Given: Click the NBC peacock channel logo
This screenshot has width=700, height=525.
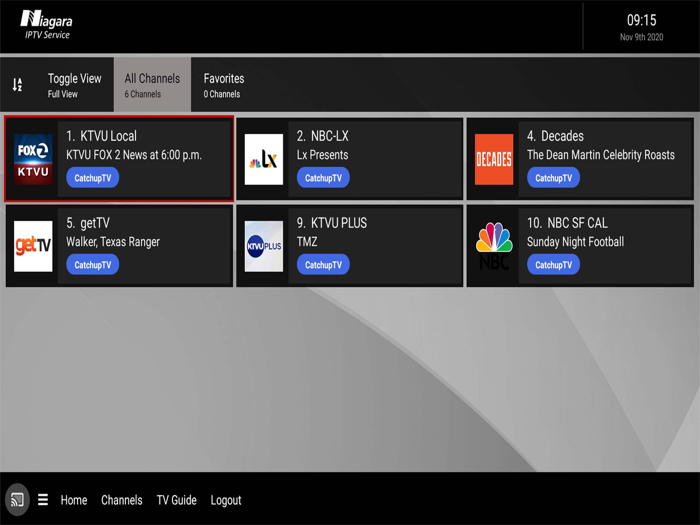Looking at the screenshot, I should point(494,246).
